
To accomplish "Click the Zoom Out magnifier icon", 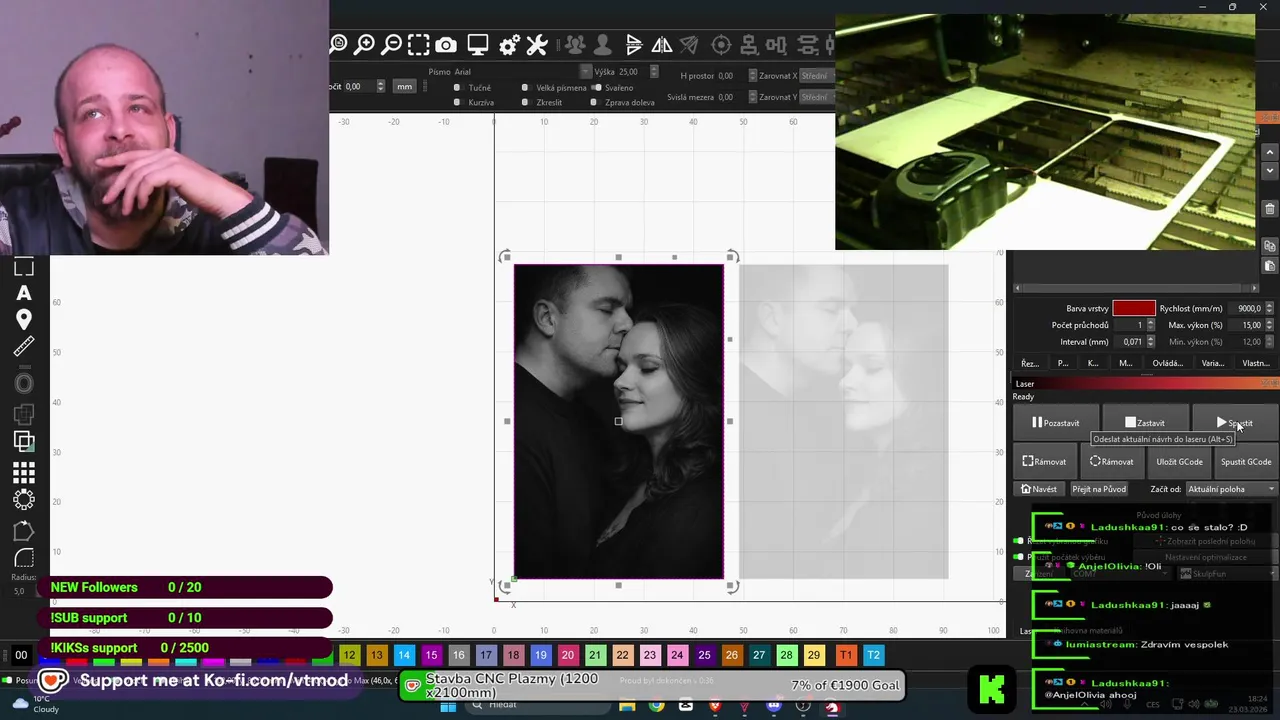I will click(392, 44).
